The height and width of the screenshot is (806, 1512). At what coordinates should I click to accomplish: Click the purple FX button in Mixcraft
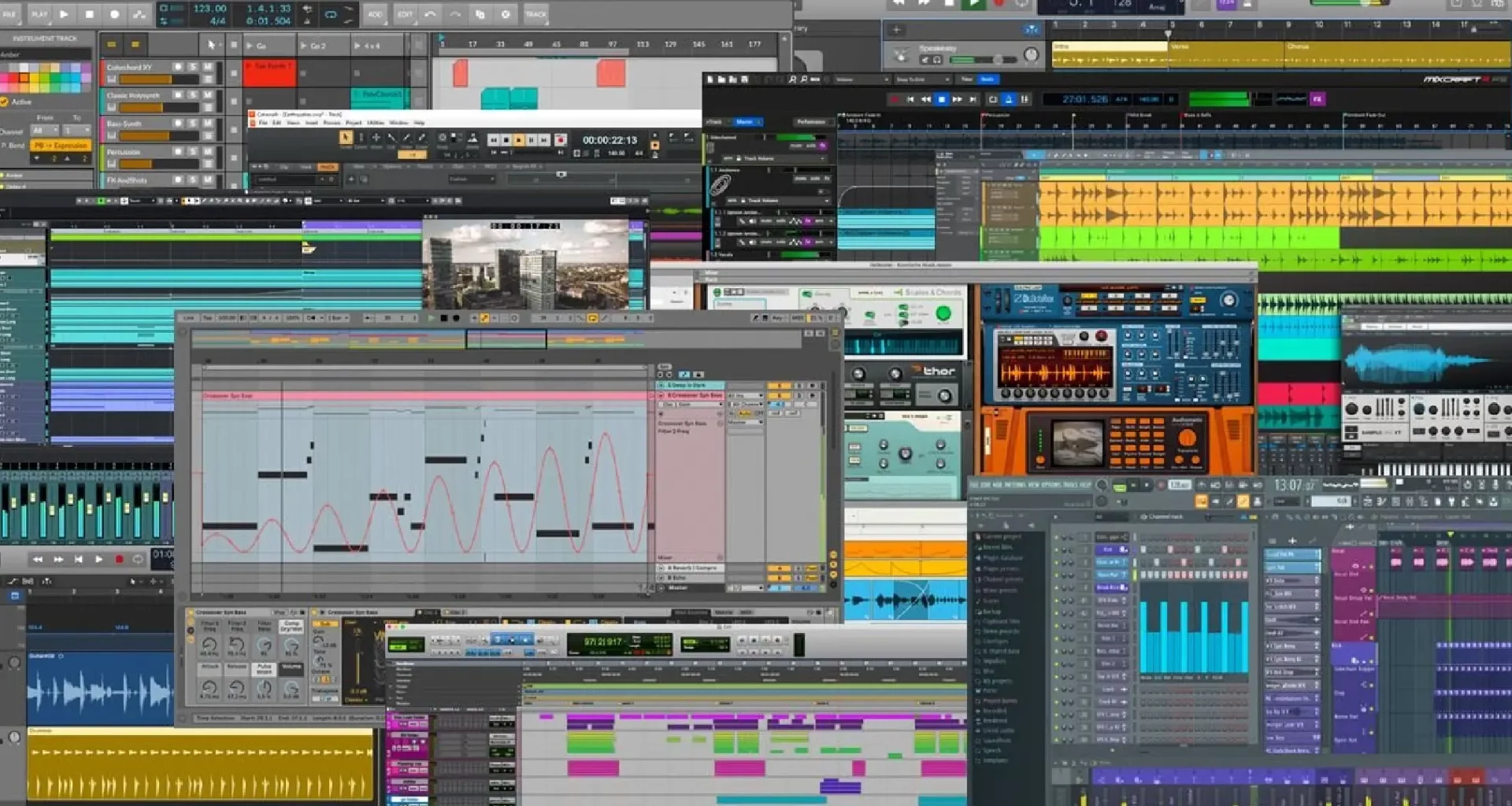click(x=1317, y=99)
